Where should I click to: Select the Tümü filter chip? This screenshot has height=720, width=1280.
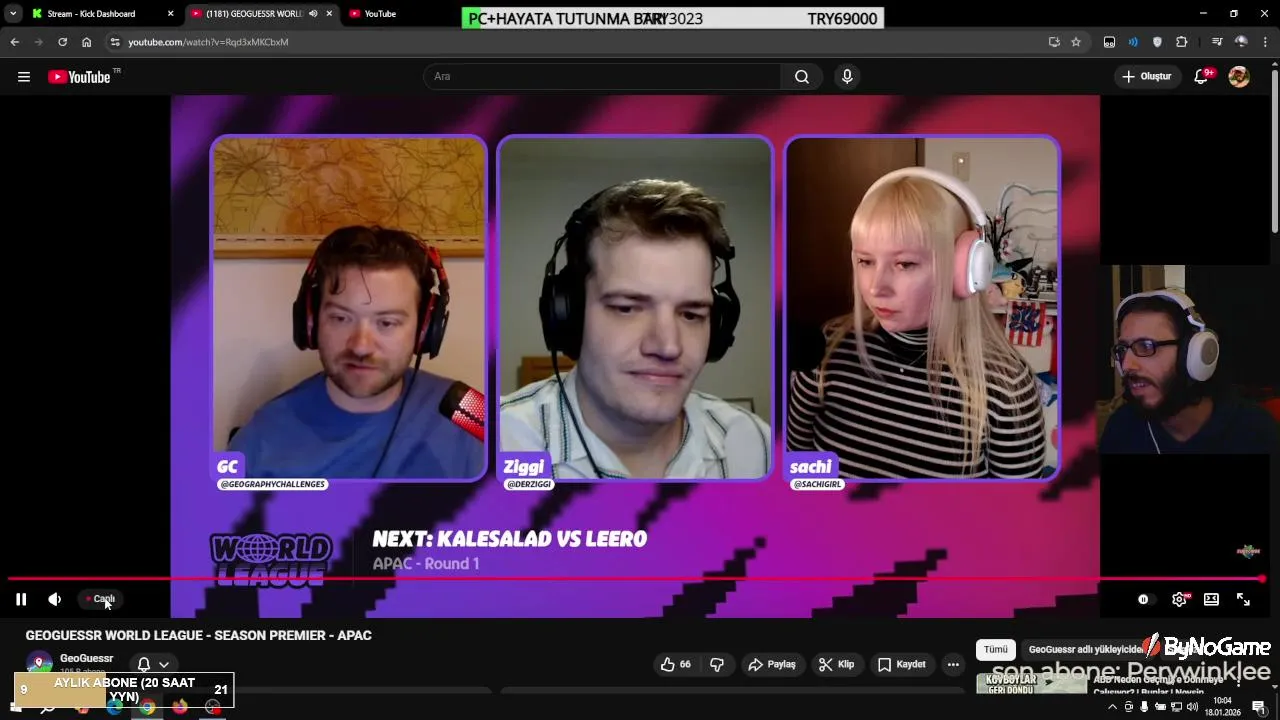click(996, 649)
